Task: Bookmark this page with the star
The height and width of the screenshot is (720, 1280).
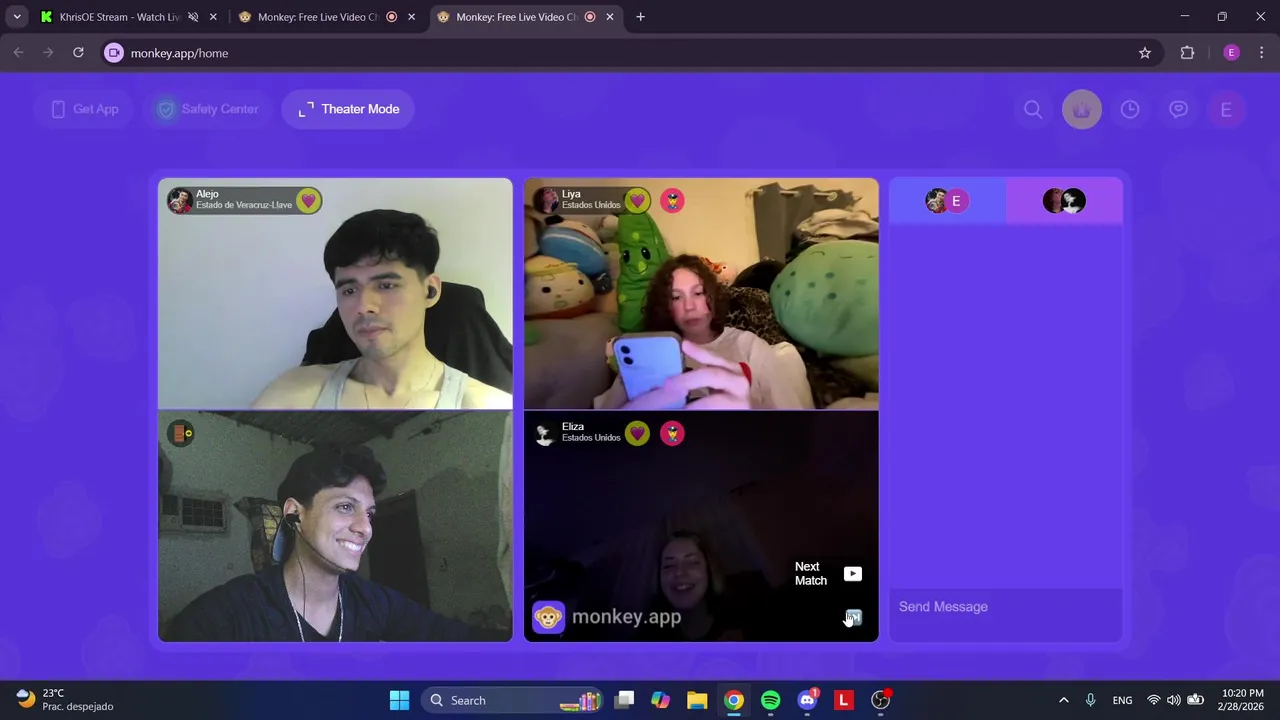Action: tap(1145, 53)
